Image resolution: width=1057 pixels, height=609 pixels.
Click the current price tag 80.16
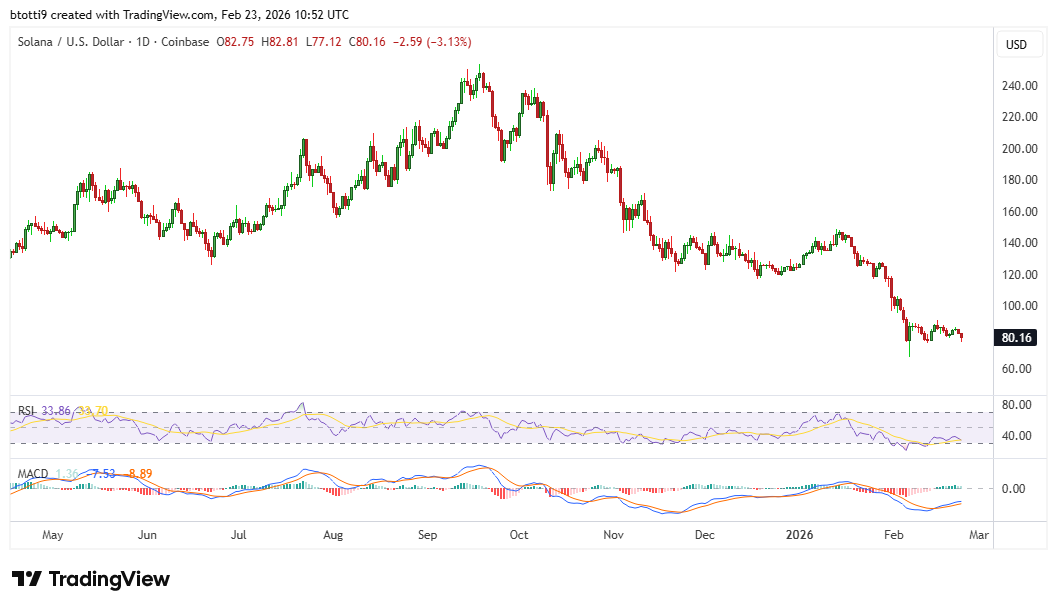[1018, 338]
